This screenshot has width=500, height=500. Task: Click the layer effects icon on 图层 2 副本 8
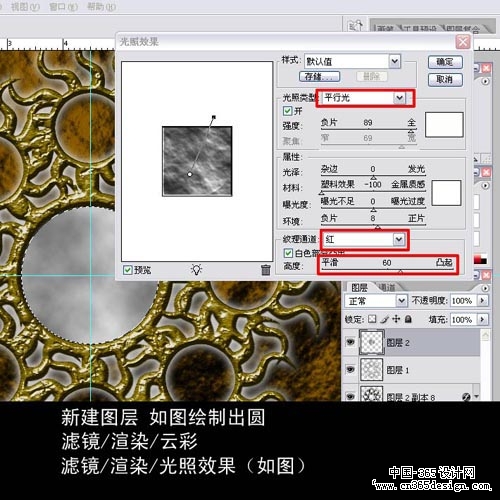466,397
